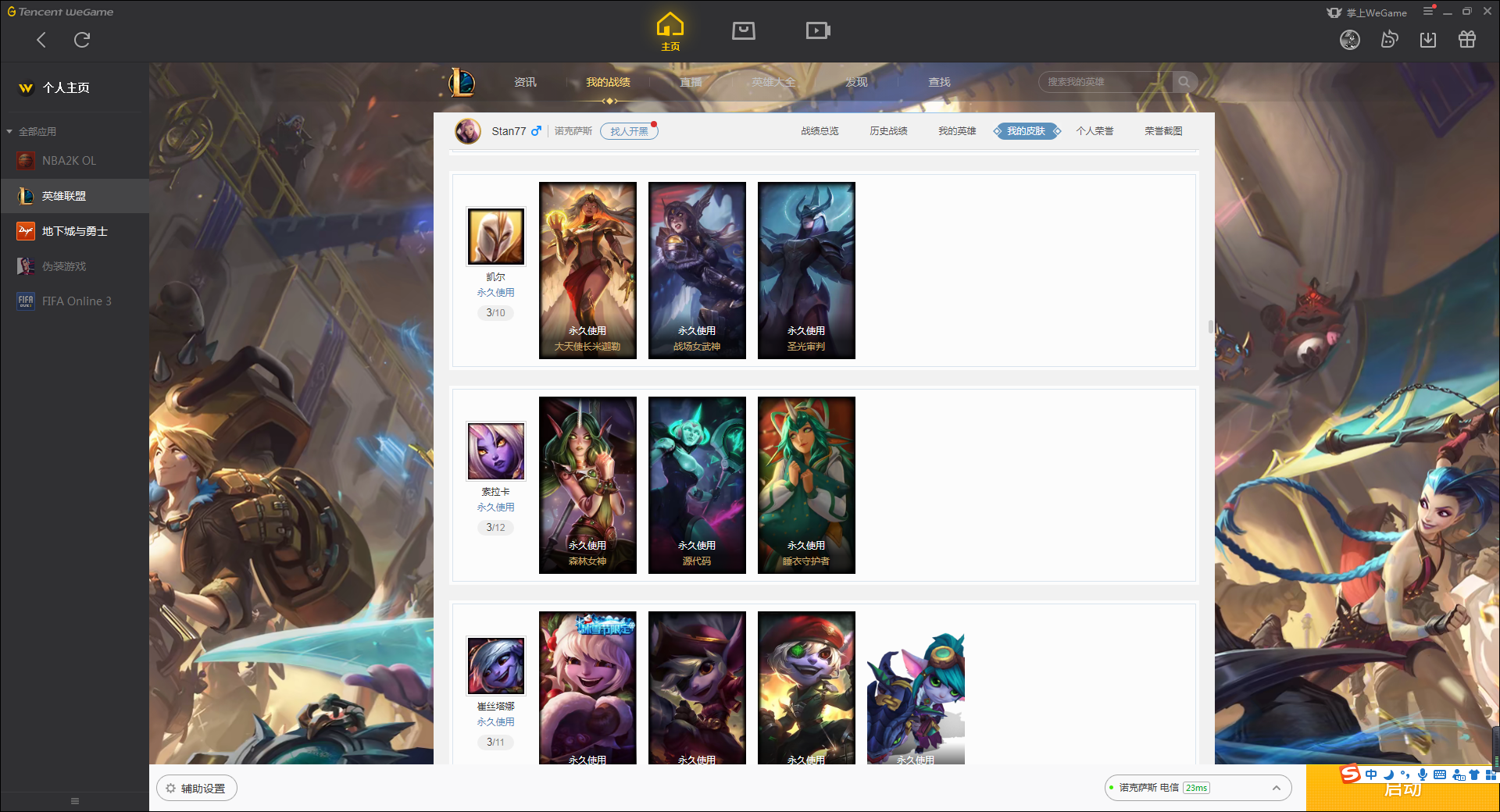Image resolution: width=1500 pixels, height=812 pixels.
Task: Open the 查找 tab
Action: pyautogui.click(x=939, y=82)
